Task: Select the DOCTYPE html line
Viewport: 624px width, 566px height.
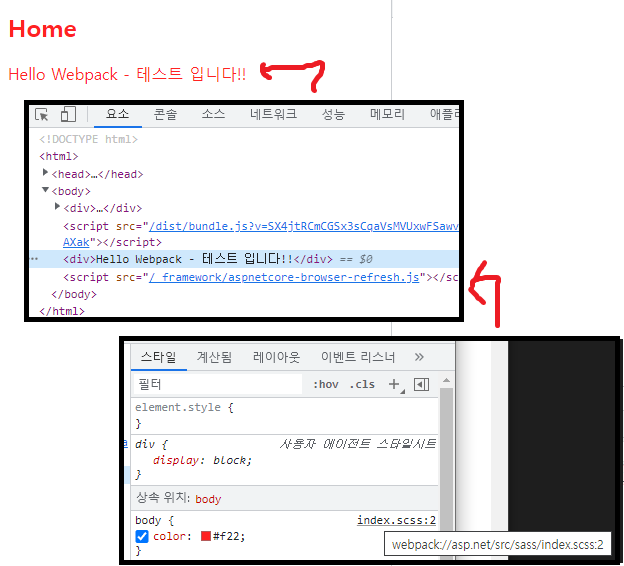Action: pos(88,139)
